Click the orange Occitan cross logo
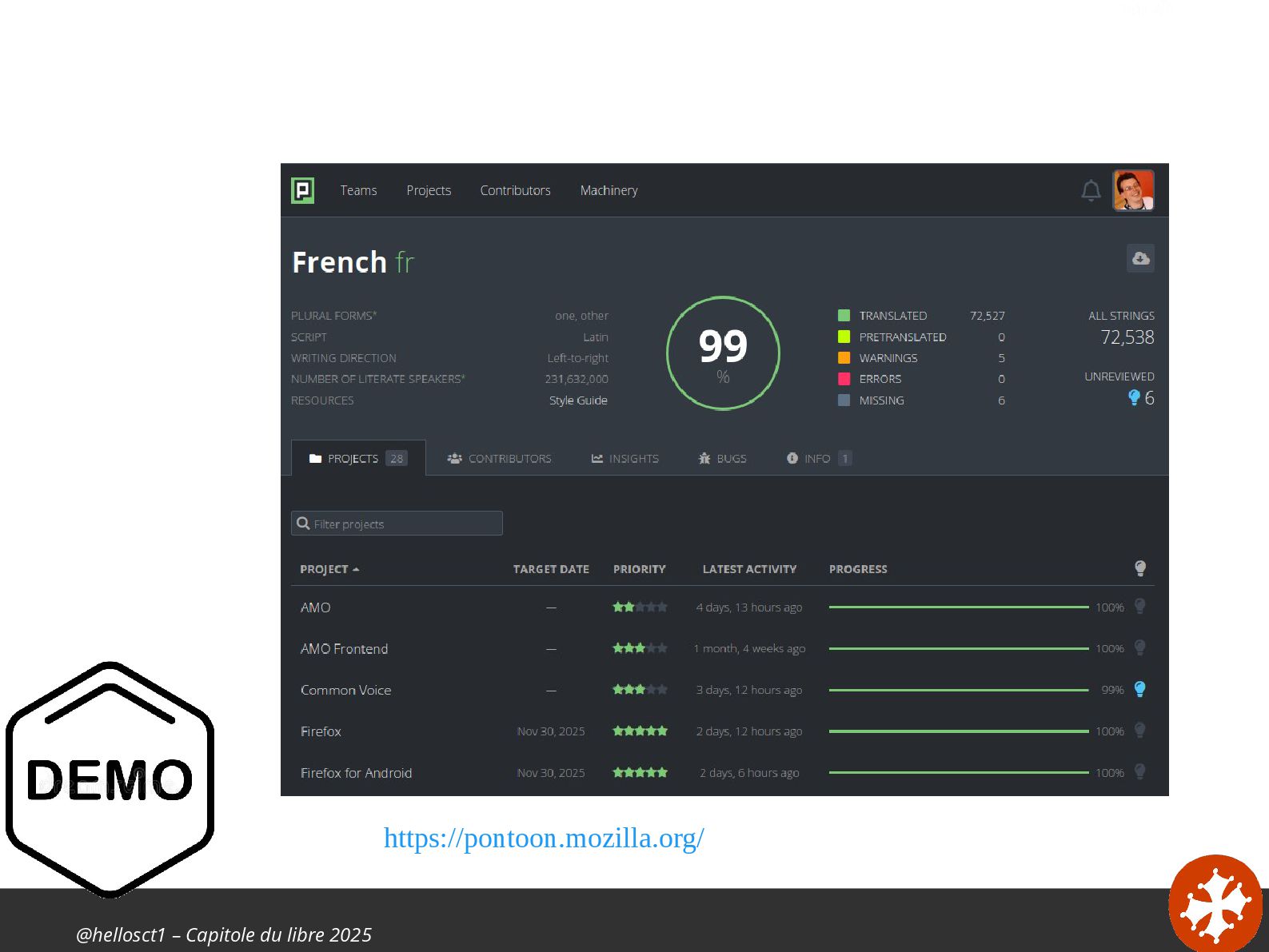 [x=1216, y=903]
